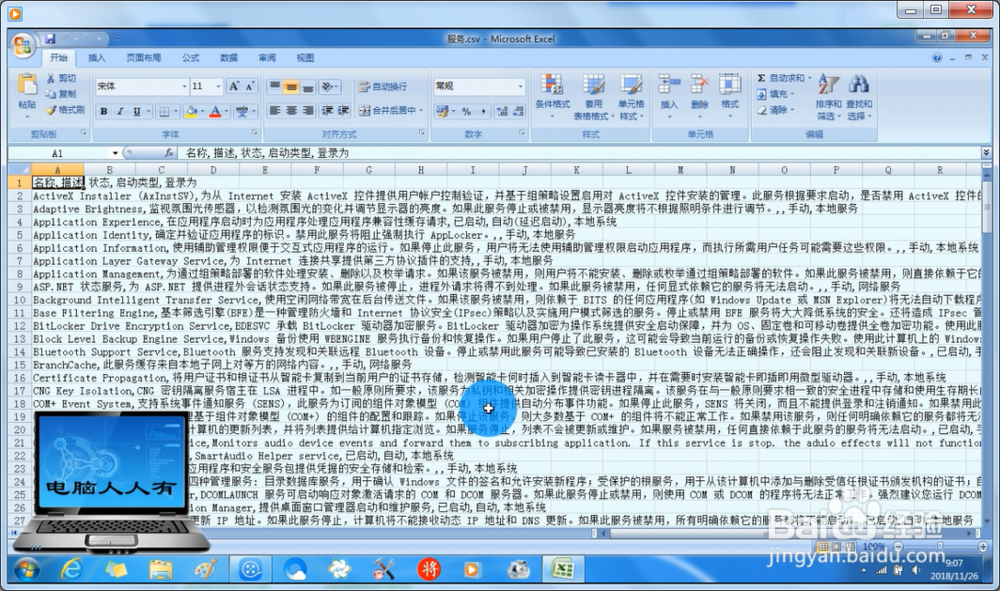
Task: Toggle bold formatting
Action: (103, 112)
